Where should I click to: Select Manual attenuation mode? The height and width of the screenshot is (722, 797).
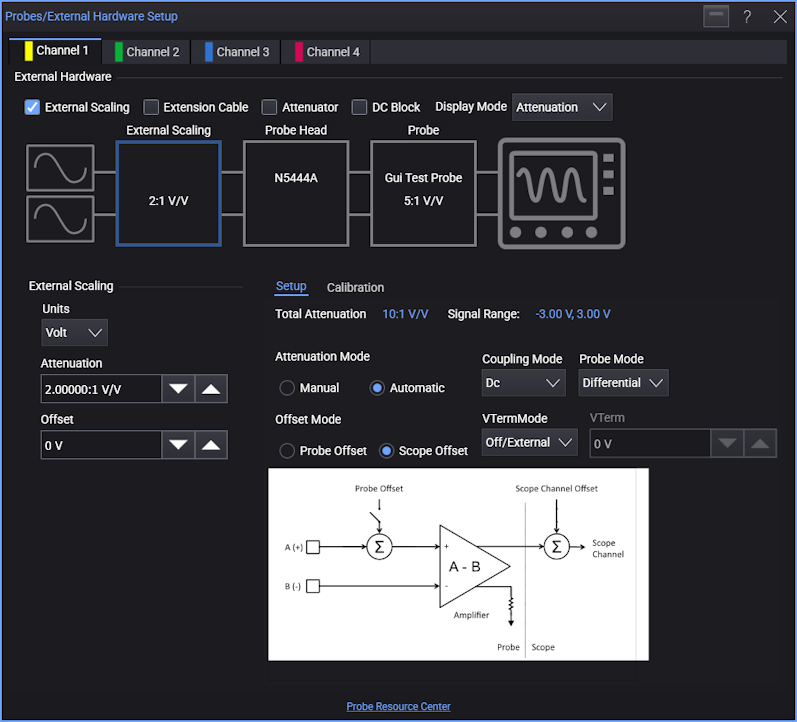pos(288,388)
